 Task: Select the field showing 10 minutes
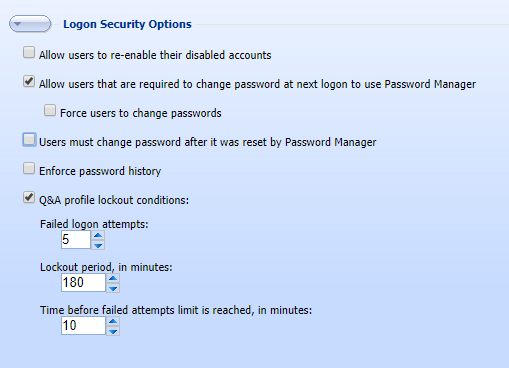(83, 326)
